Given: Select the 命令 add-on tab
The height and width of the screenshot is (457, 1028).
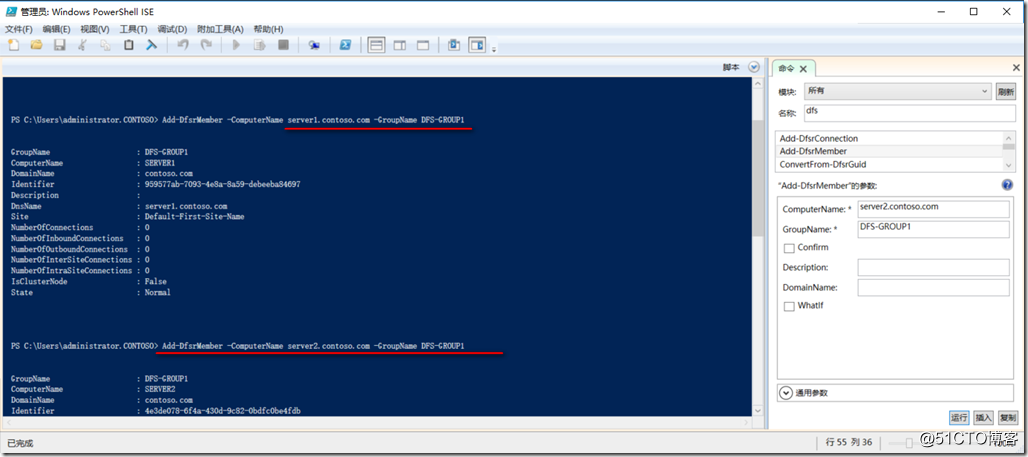Looking at the screenshot, I should [x=786, y=68].
